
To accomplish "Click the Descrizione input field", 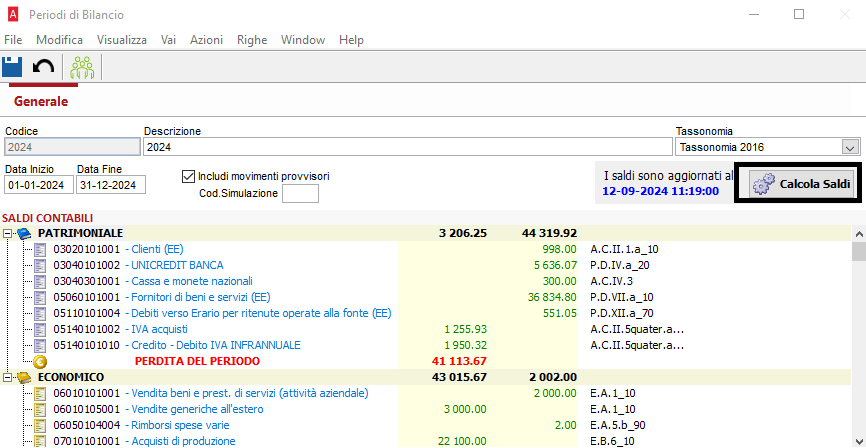I will pos(408,147).
